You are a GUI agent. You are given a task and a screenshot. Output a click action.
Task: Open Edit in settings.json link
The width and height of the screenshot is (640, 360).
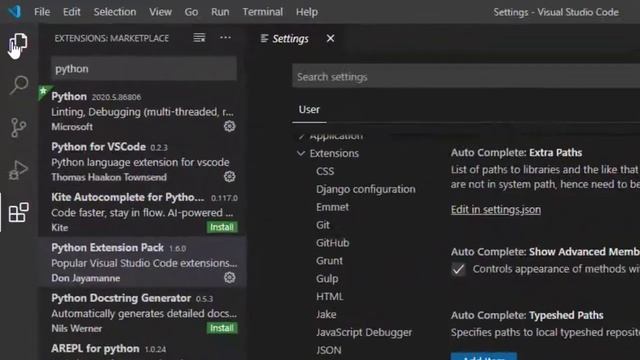(496, 209)
